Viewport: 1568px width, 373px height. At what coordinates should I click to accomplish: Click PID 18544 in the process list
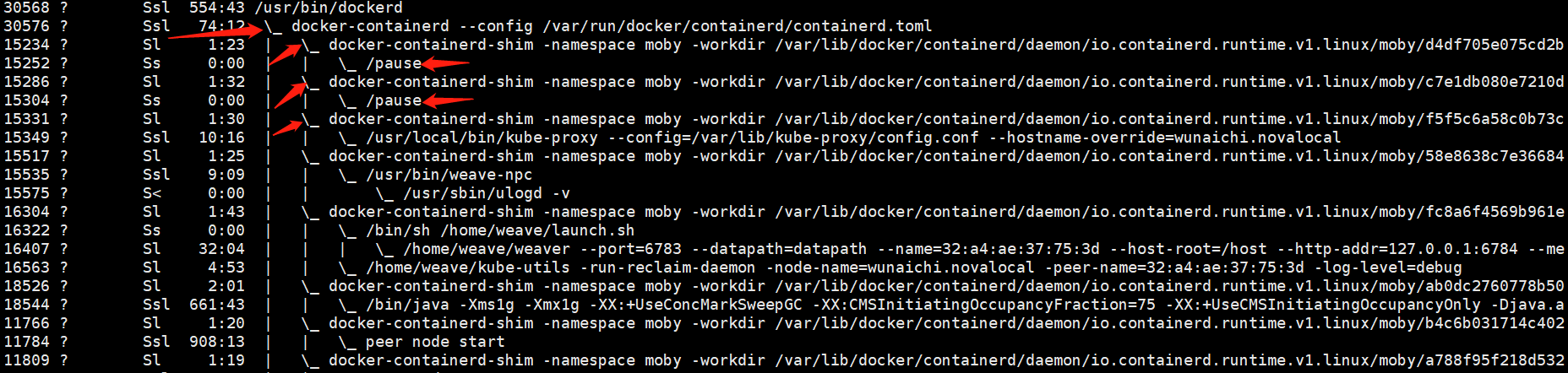tap(26, 305)
